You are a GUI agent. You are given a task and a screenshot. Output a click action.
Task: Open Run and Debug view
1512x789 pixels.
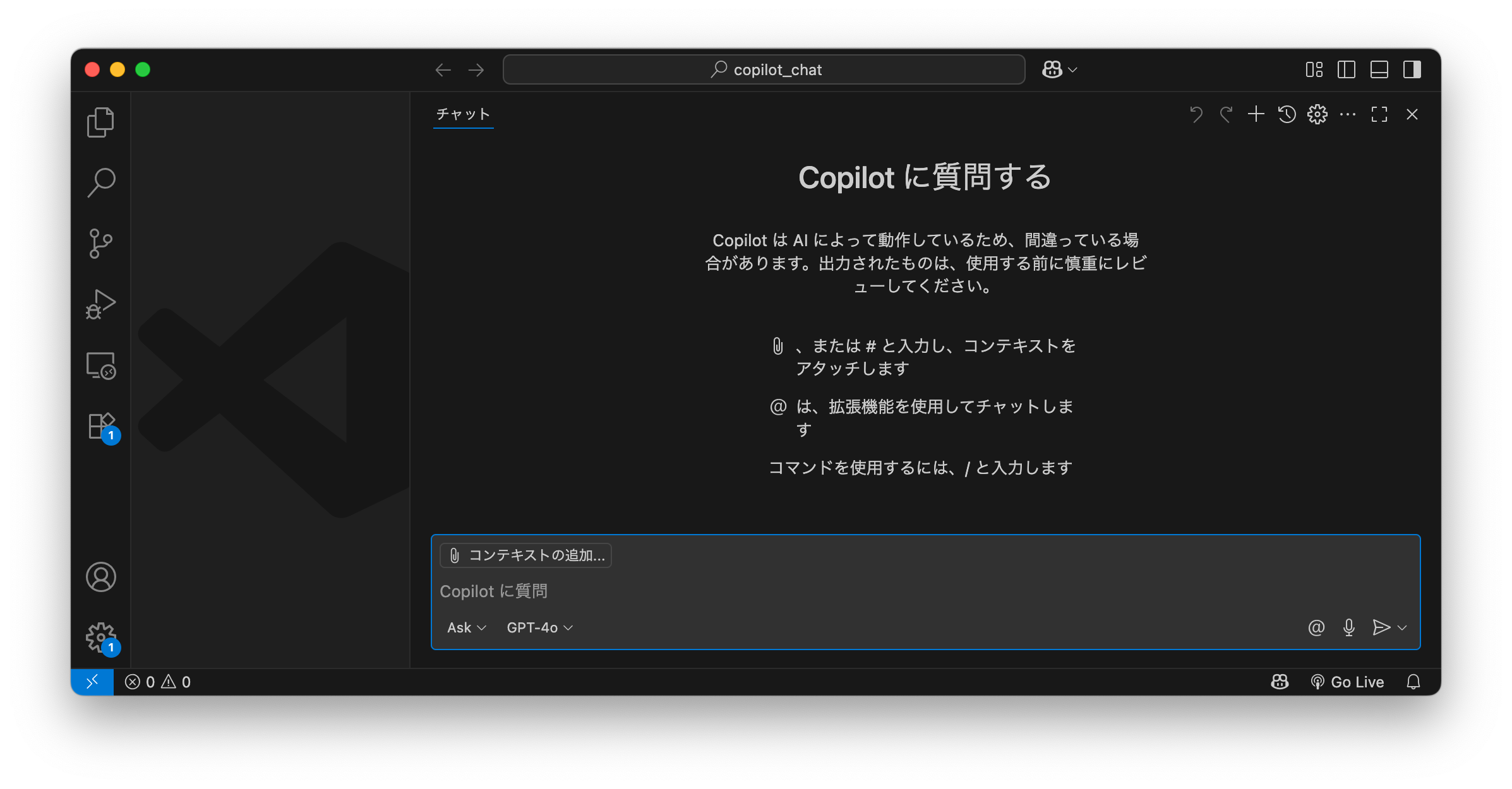(x=100, y=304)
